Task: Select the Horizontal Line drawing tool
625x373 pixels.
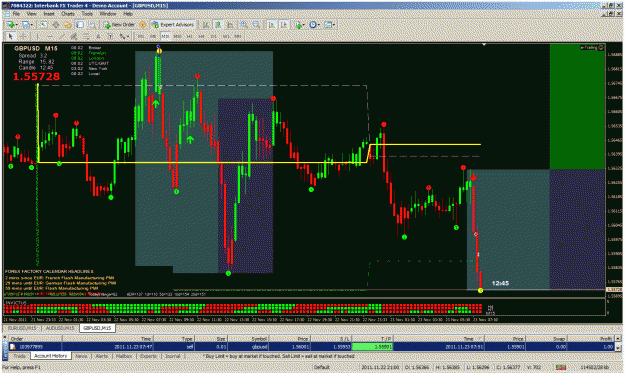Action: (49, 36)
